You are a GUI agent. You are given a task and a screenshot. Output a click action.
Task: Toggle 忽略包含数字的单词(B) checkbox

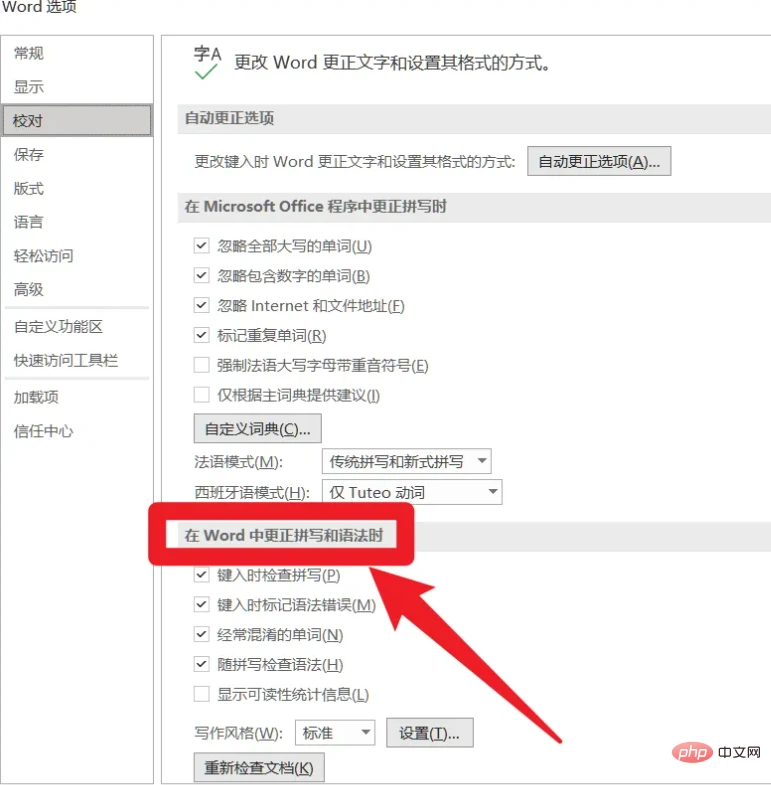point(201,275)
